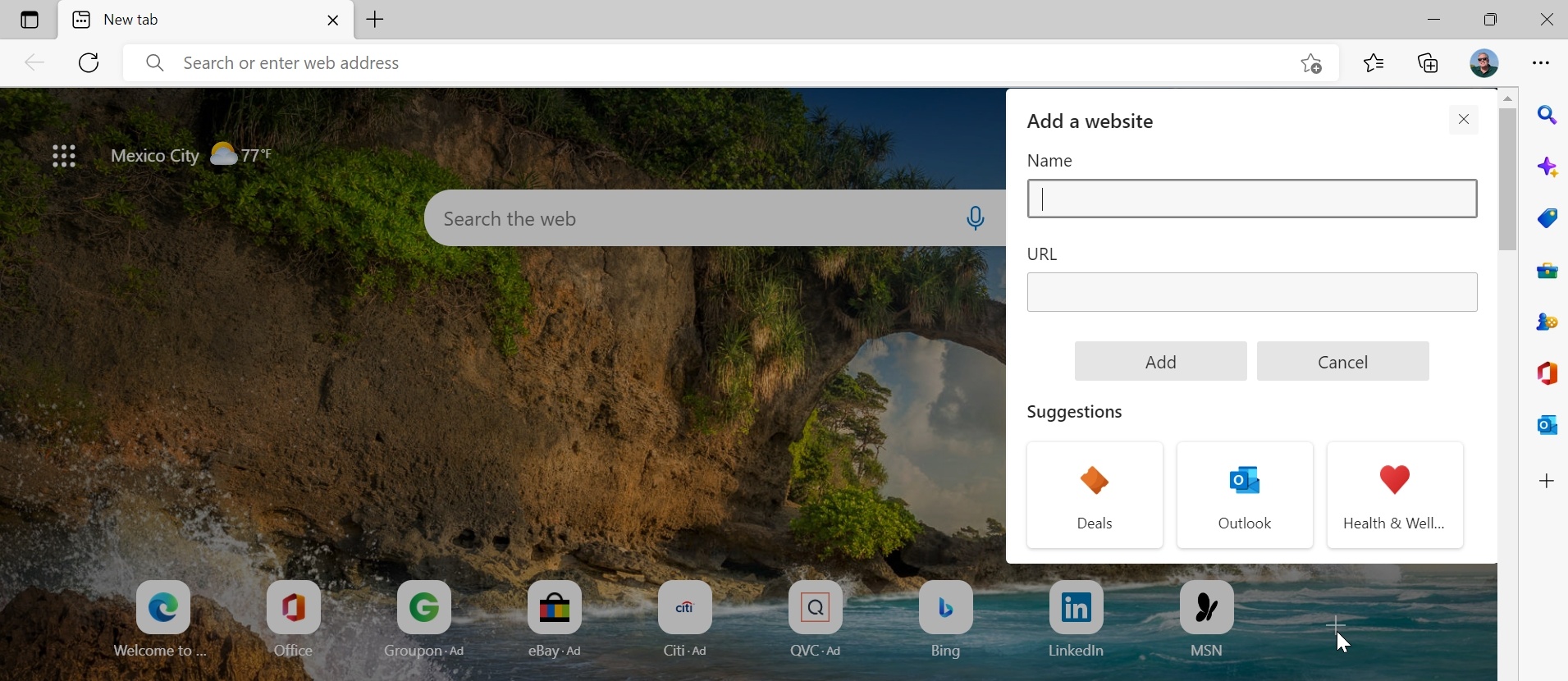Image resolution: width=1568 pixels, height=681 pixels.
Task: Click the voice search microphone
Action: point(976,218)
